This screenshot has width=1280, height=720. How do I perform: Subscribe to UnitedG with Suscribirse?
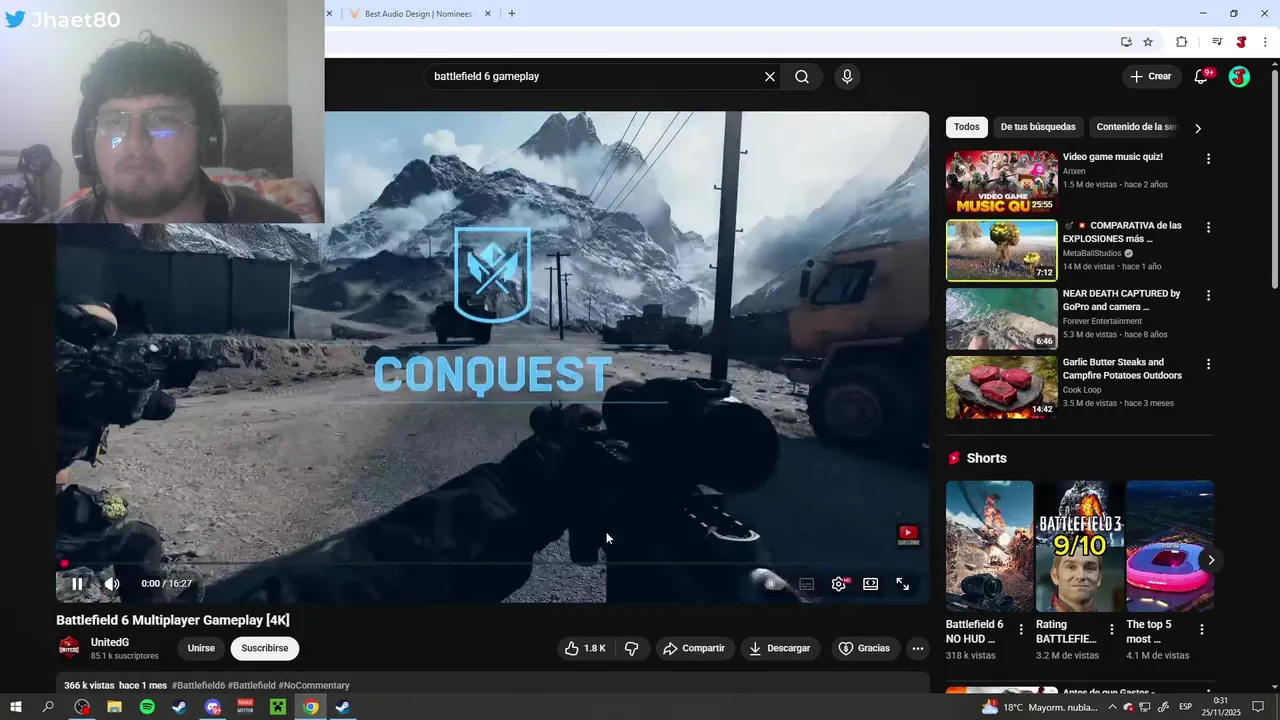[264, 648]
